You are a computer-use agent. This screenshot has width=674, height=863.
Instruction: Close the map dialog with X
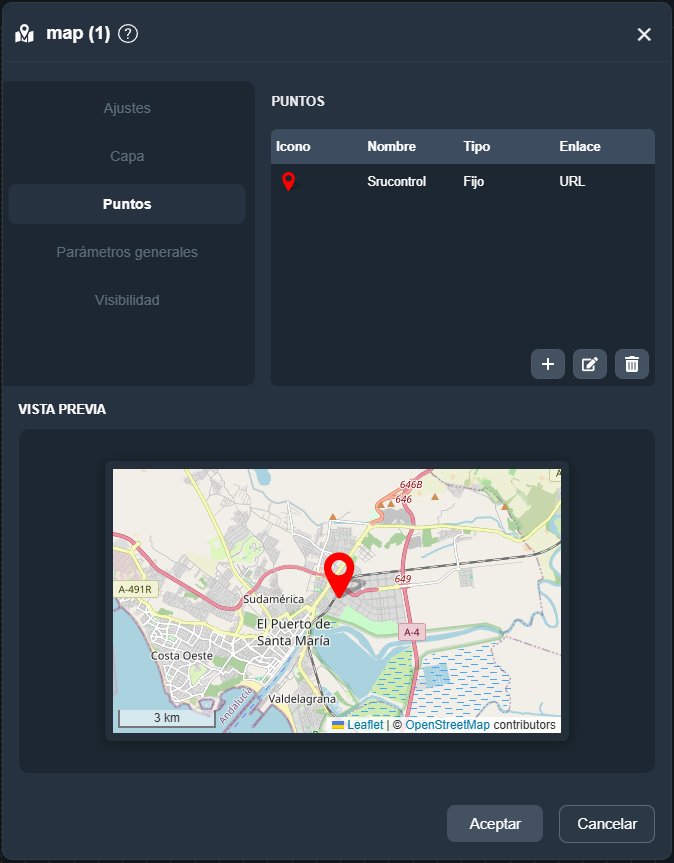click(x=644, y=35)
